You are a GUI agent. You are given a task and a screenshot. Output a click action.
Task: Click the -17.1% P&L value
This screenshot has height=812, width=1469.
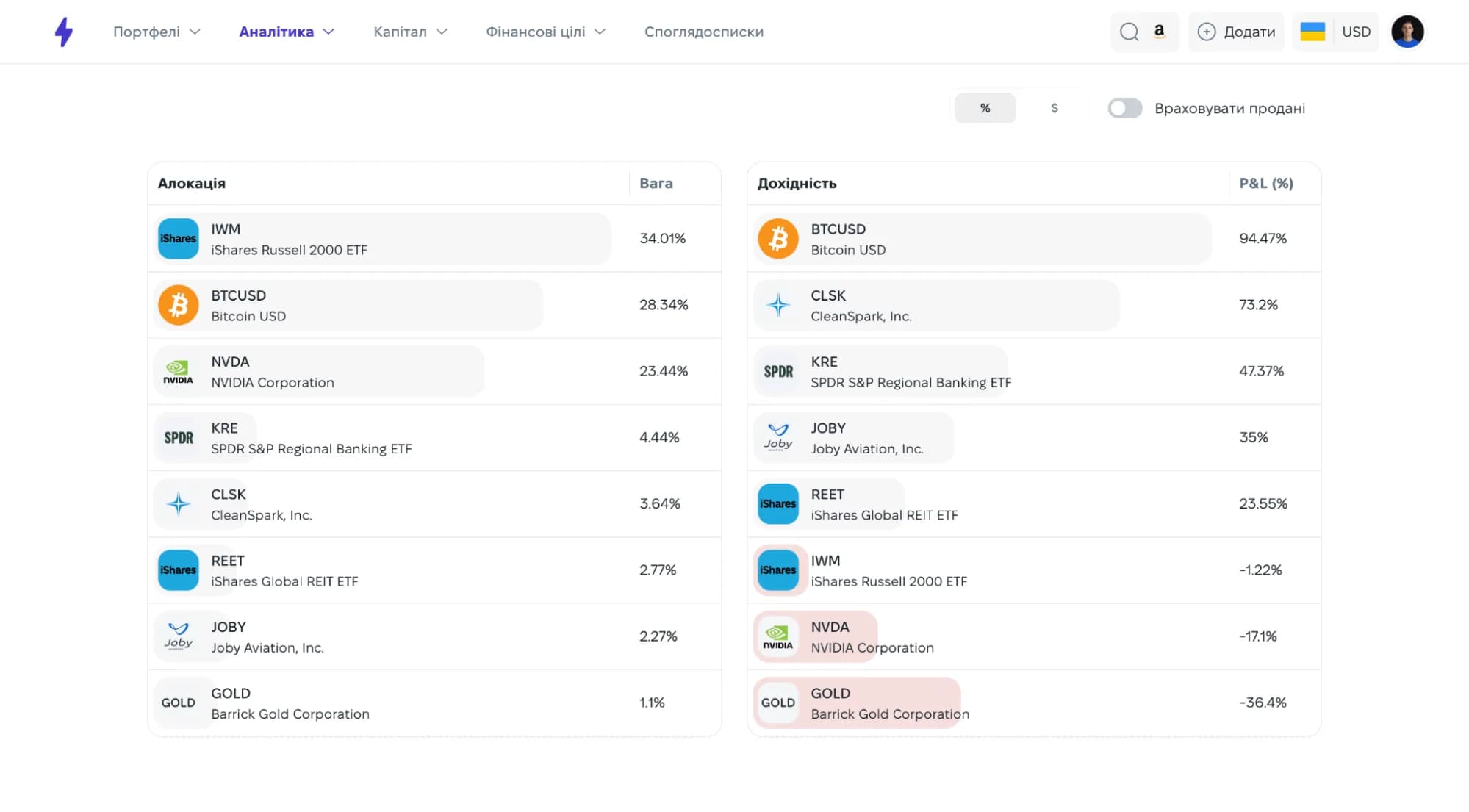pyautogui.click(x=1258, y=636)
